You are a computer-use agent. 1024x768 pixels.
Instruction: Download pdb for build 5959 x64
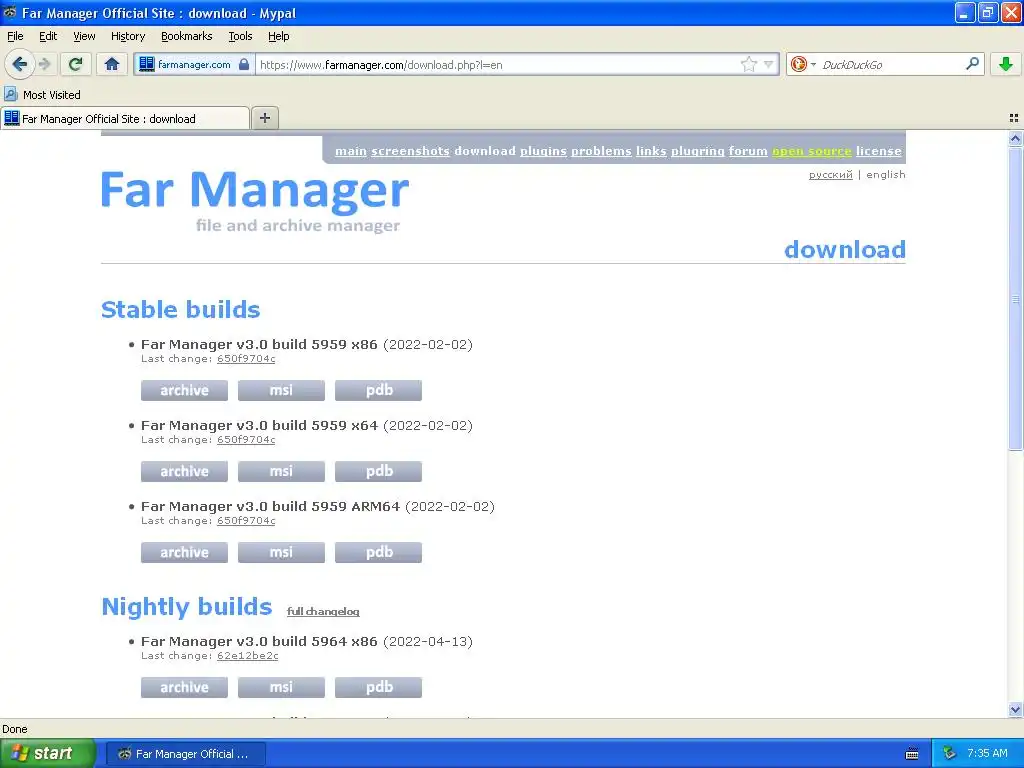pos(378,472)
